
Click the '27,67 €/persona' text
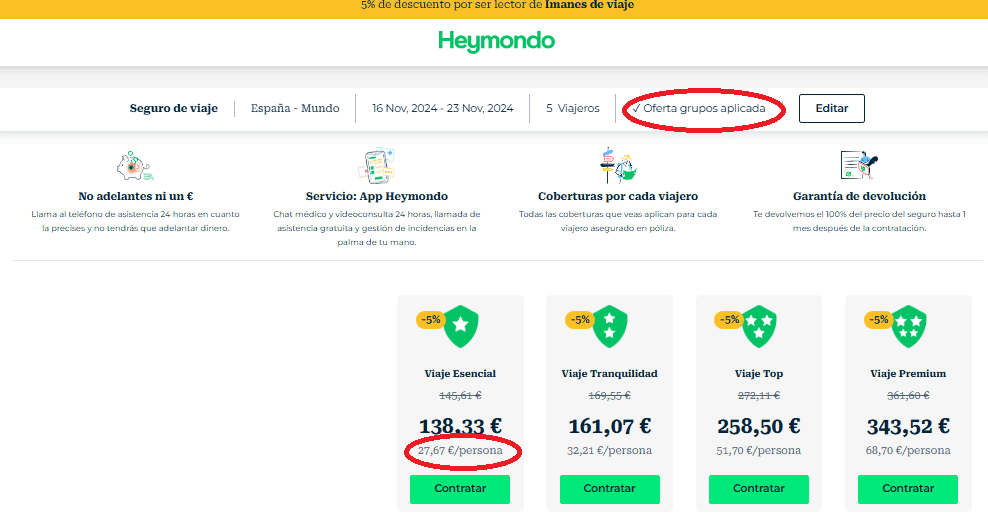pyautogui.click(x=460, y=450)
